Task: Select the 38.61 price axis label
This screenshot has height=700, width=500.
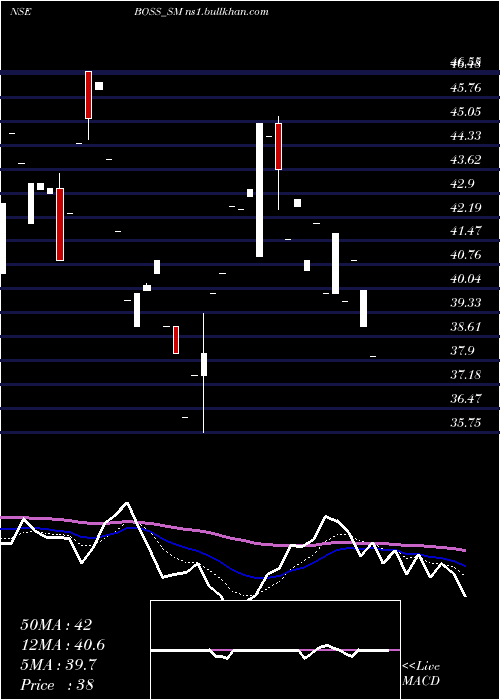Action: (x=466, y=327)
